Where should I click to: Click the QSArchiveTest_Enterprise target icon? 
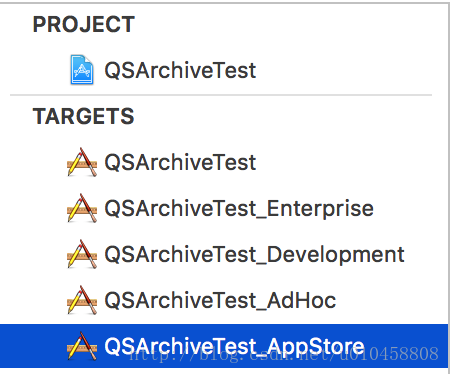pos(82,208)
